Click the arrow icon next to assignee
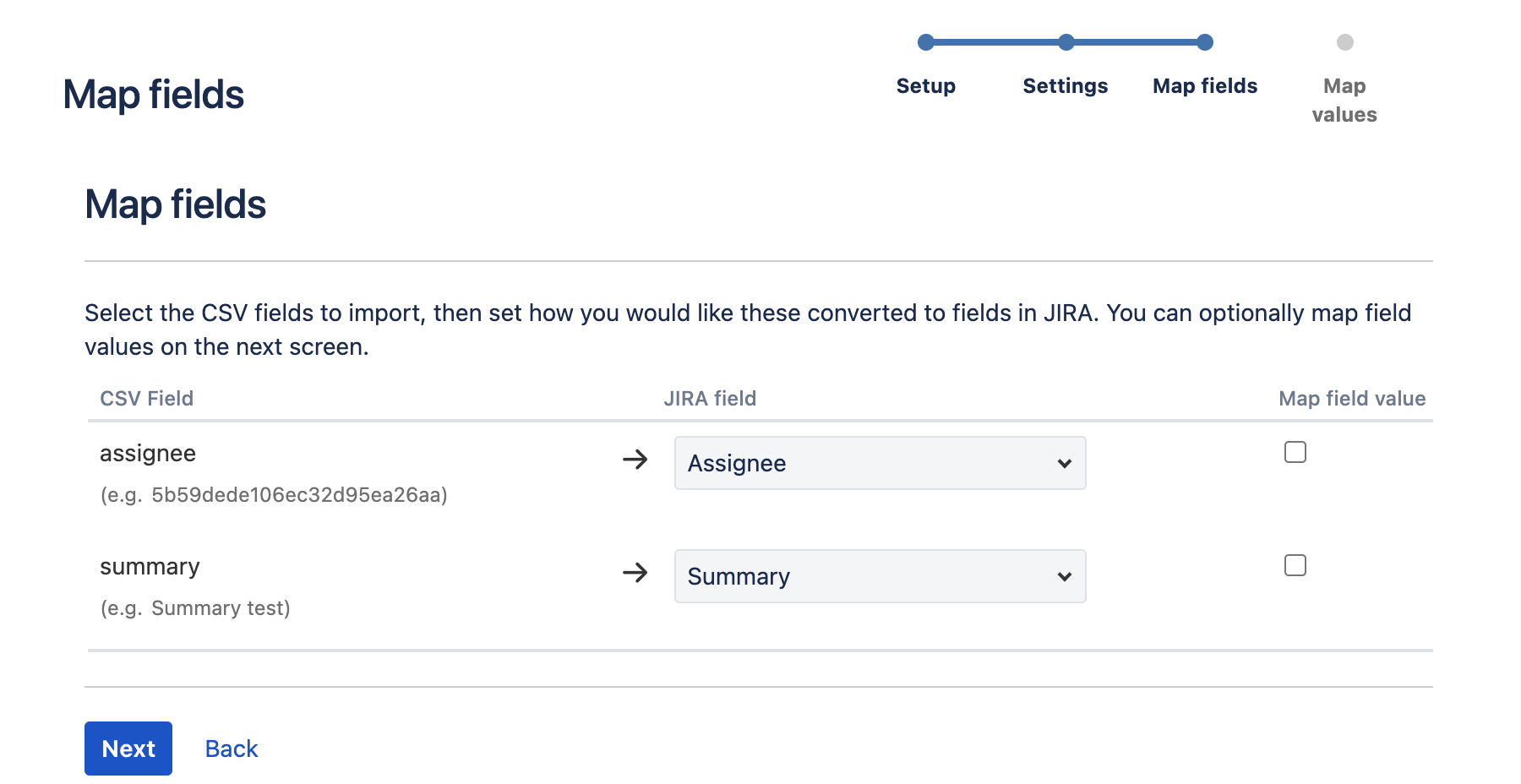Image resolution: width=1521 pixels, height=784 pixels. pos(635,460)
